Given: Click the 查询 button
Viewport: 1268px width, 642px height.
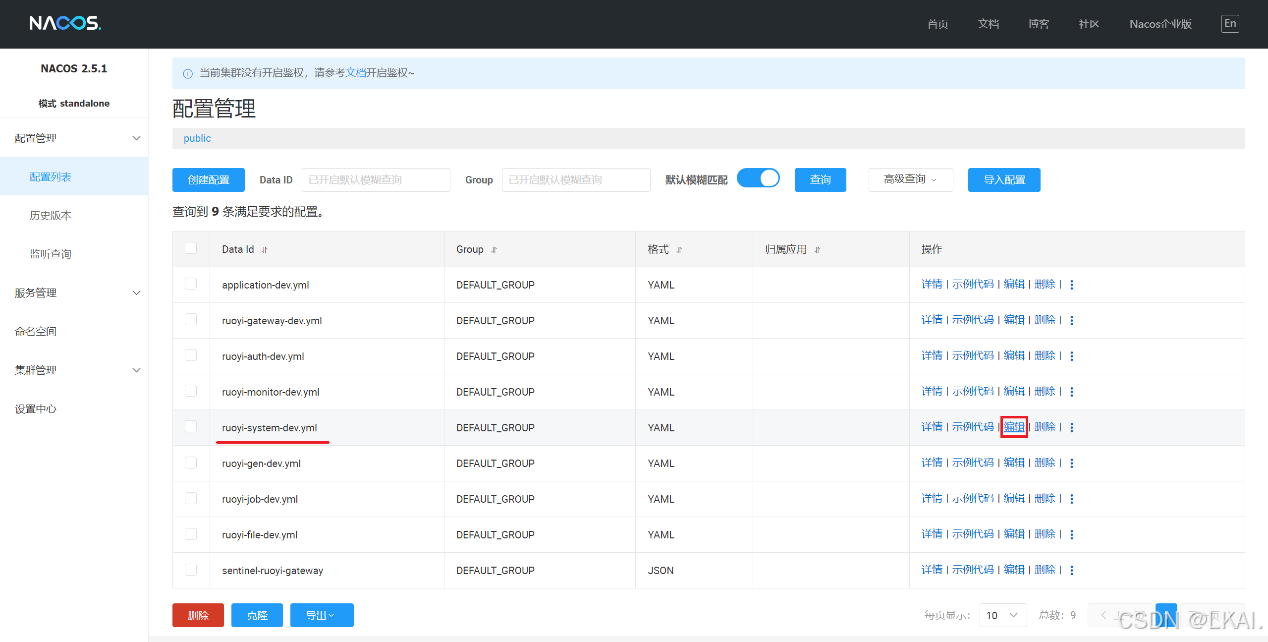Looking at the screenshot, I should [820, 180].
